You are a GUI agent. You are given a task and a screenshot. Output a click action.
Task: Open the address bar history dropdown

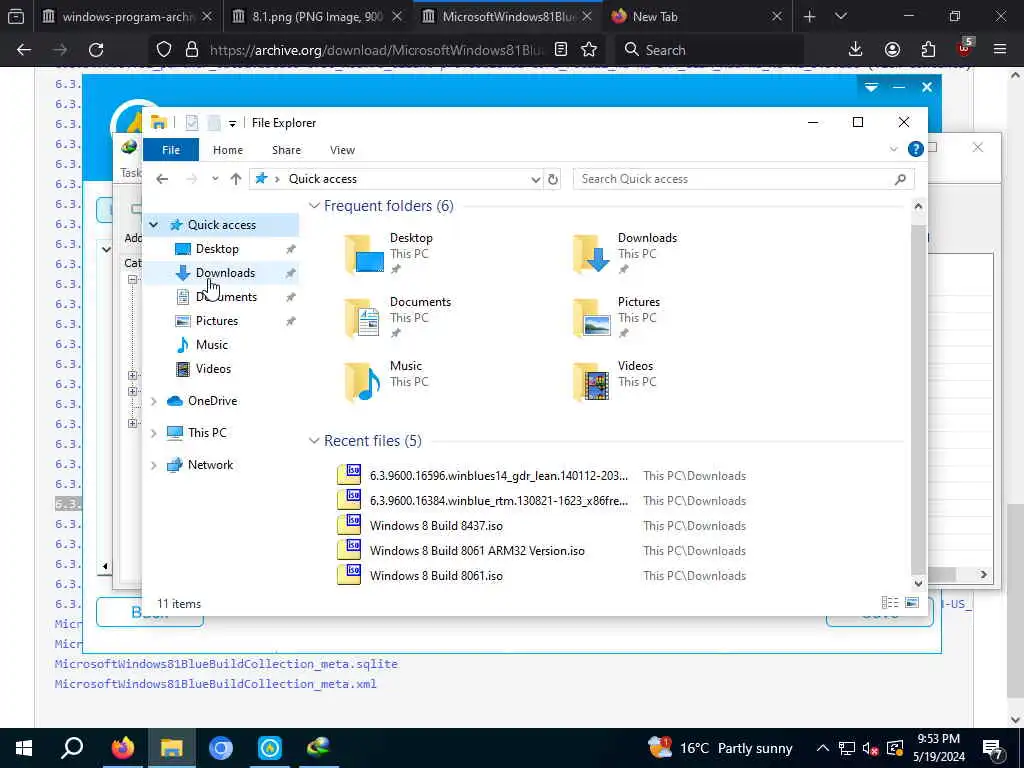[536, 179]
